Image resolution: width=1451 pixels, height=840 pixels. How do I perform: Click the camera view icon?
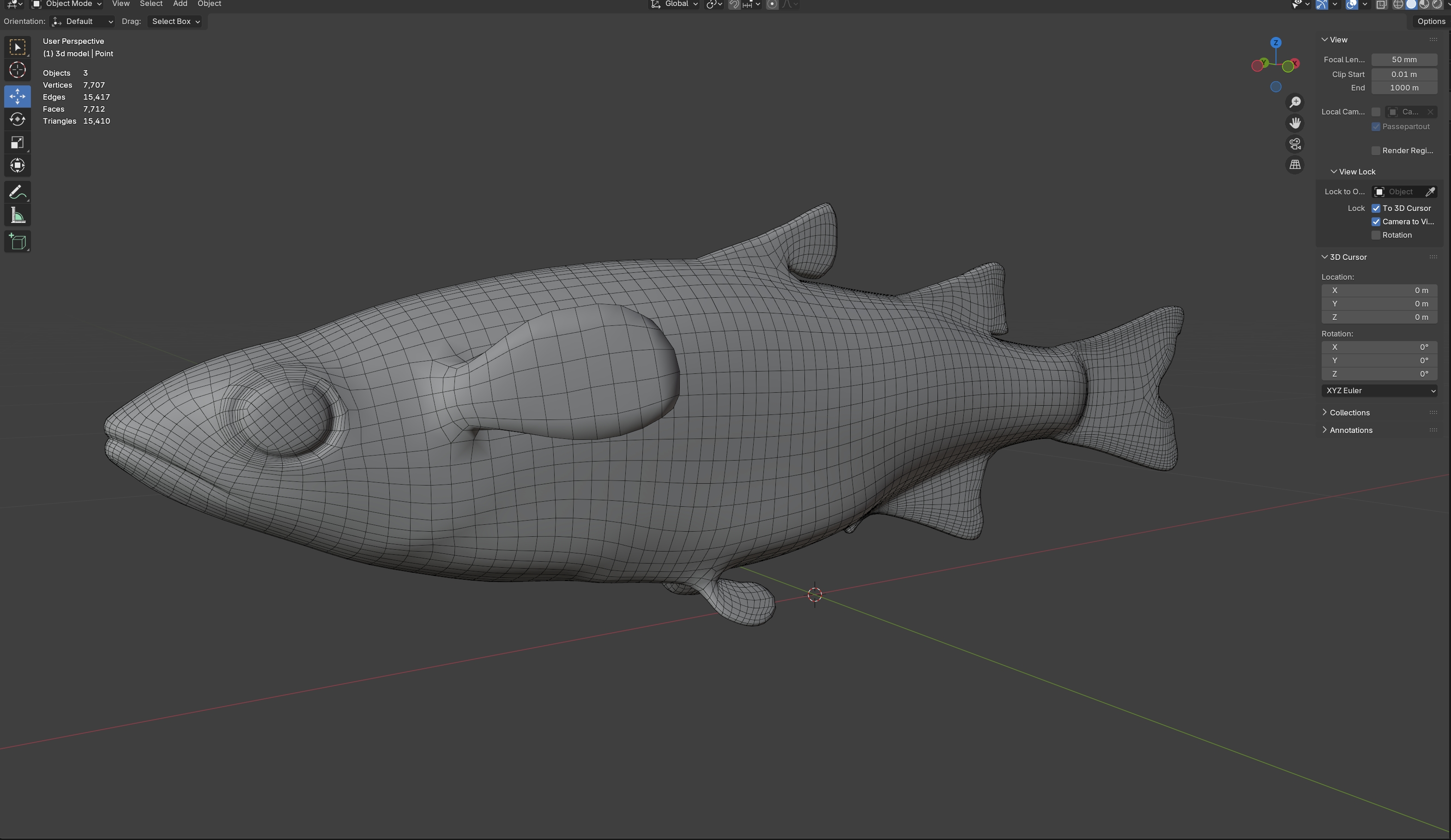(1295, 144)
